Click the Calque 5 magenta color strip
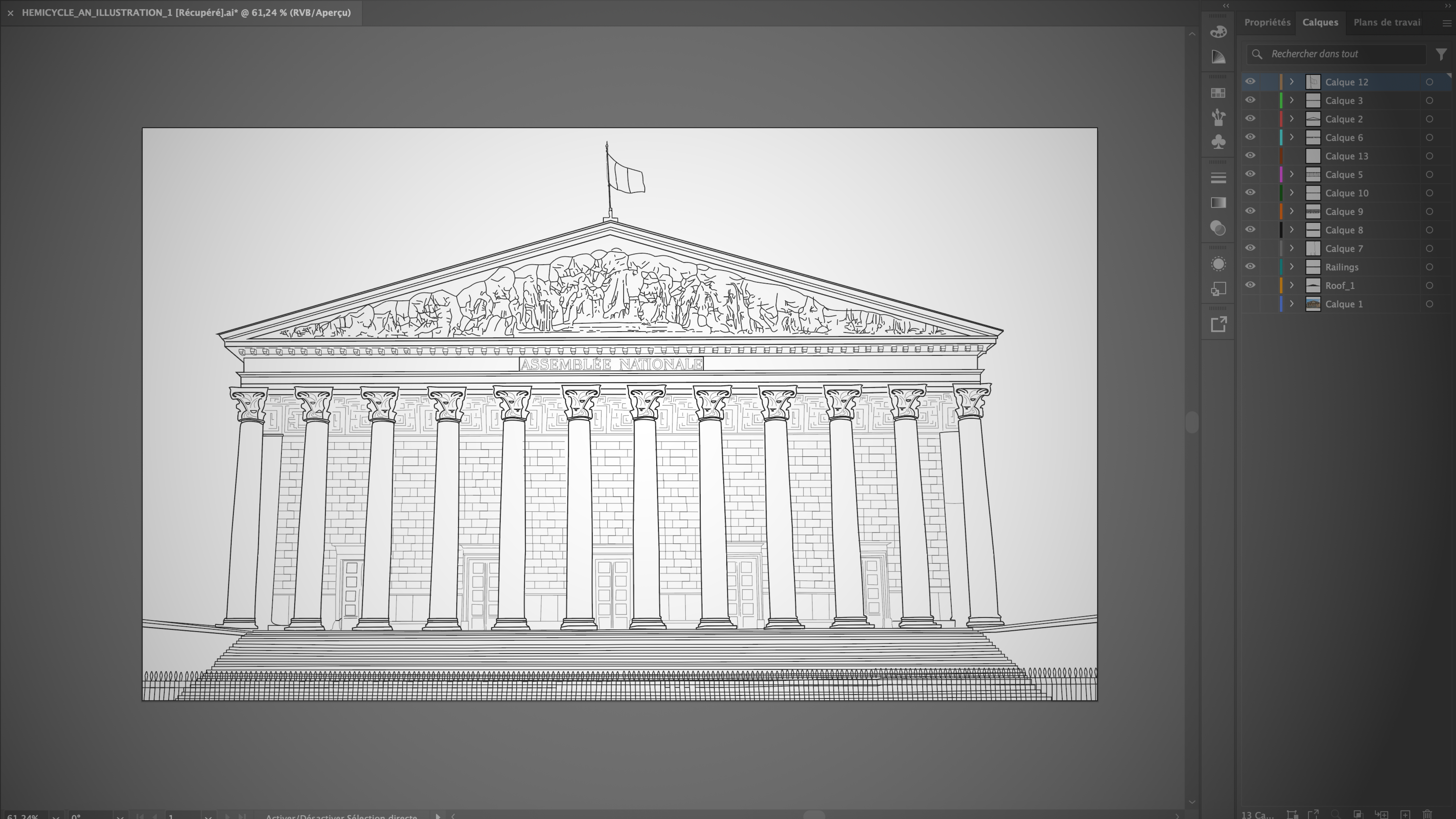The image size is (1456, 819). point(1280,175)
